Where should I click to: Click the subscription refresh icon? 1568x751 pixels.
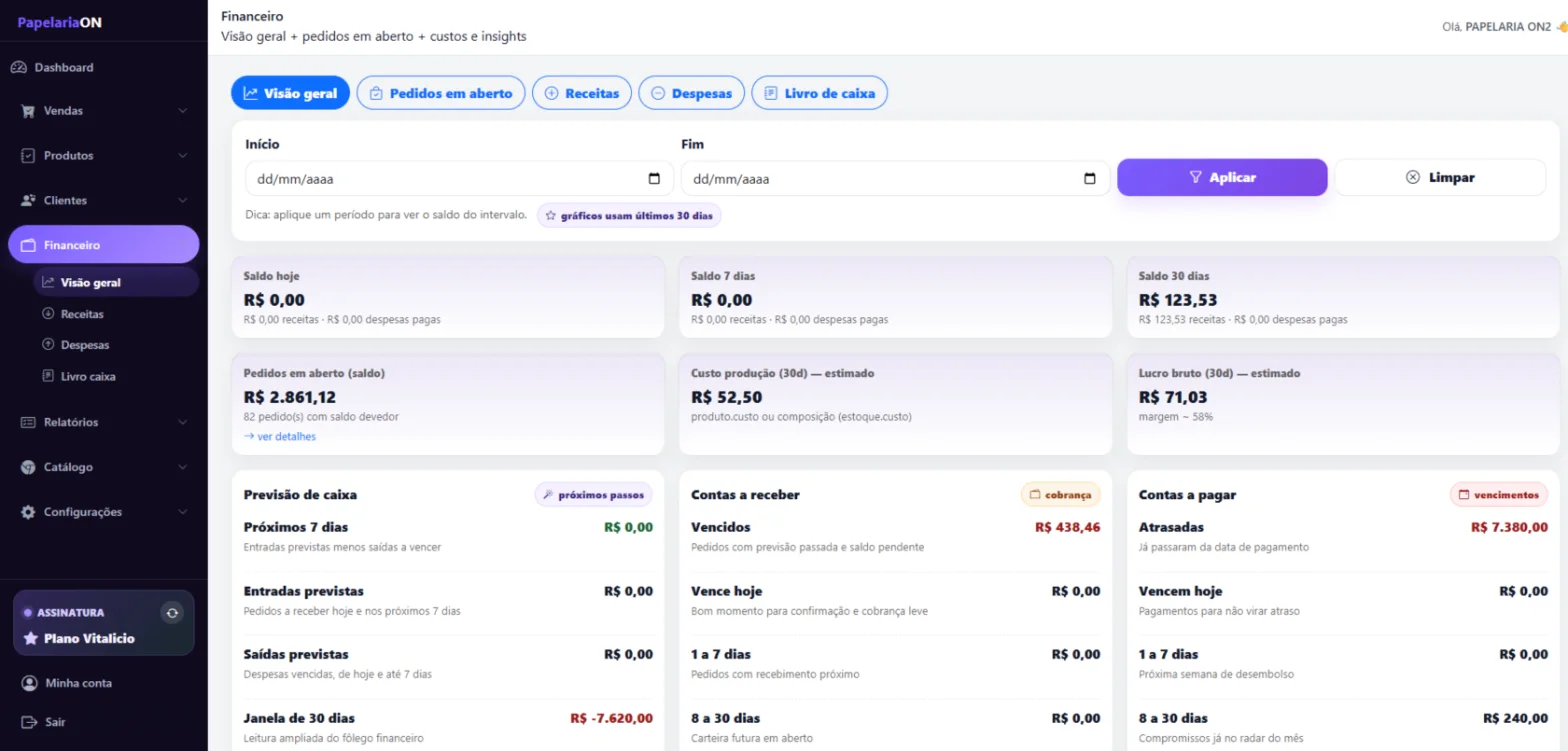click(173, 613)
